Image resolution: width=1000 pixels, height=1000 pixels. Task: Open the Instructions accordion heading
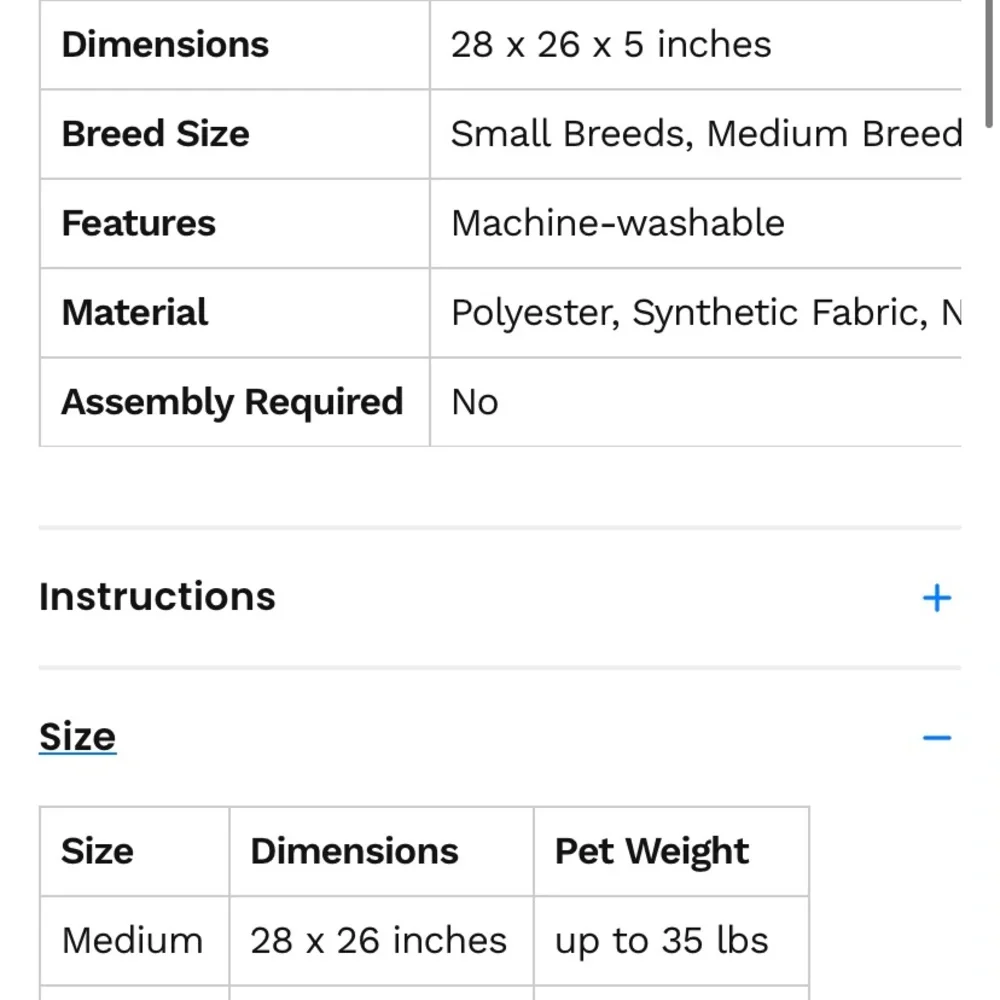pos(157,597)
